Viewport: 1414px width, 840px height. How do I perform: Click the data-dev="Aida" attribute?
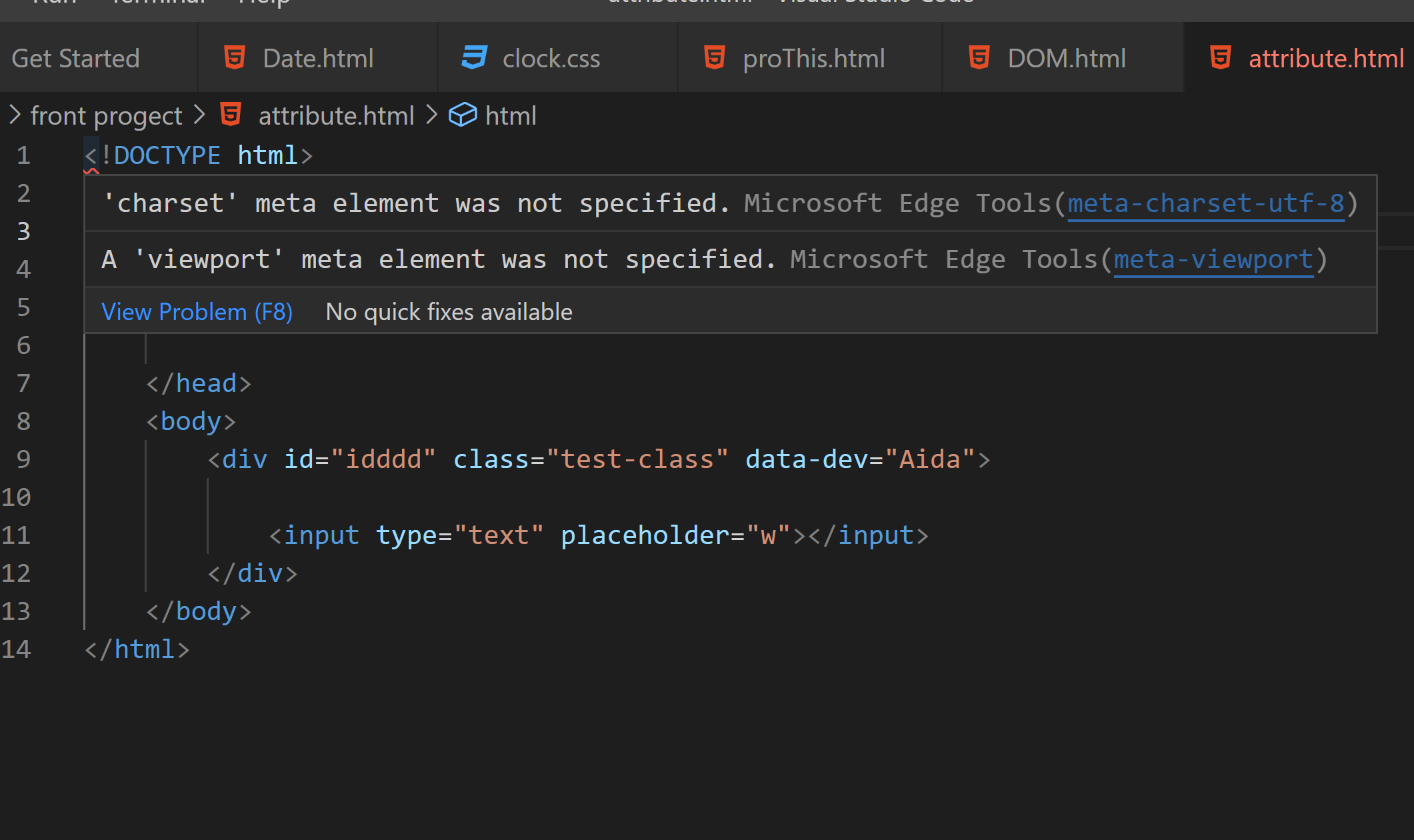point(860,459)
